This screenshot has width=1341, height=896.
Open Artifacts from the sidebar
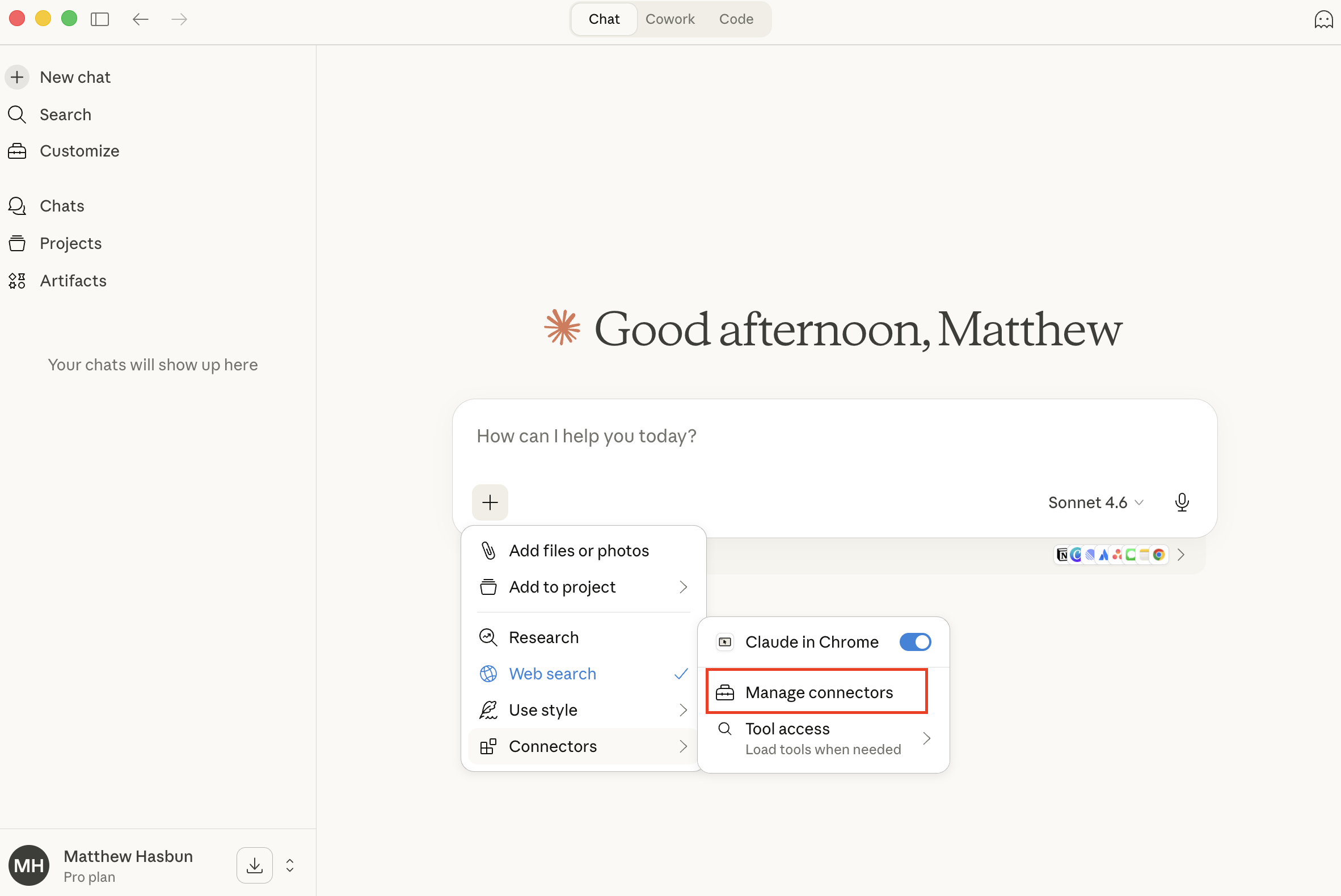pyautogui.click(x=73, y=281)
